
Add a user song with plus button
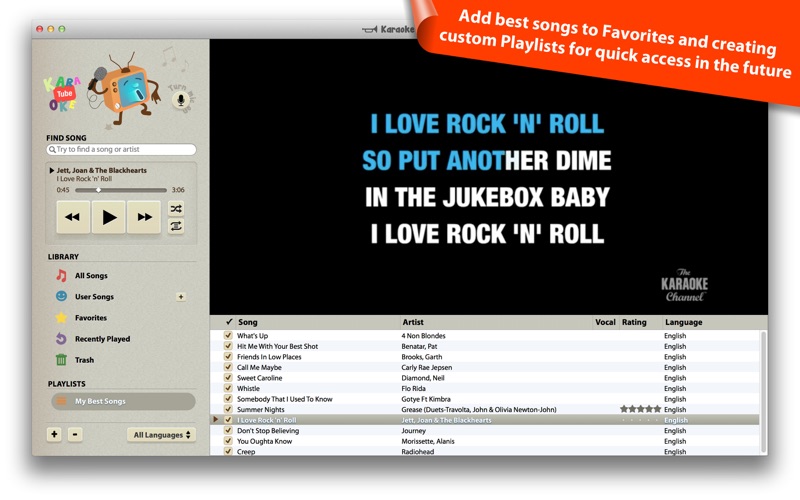pyautogui.click(x=181, y=296)
